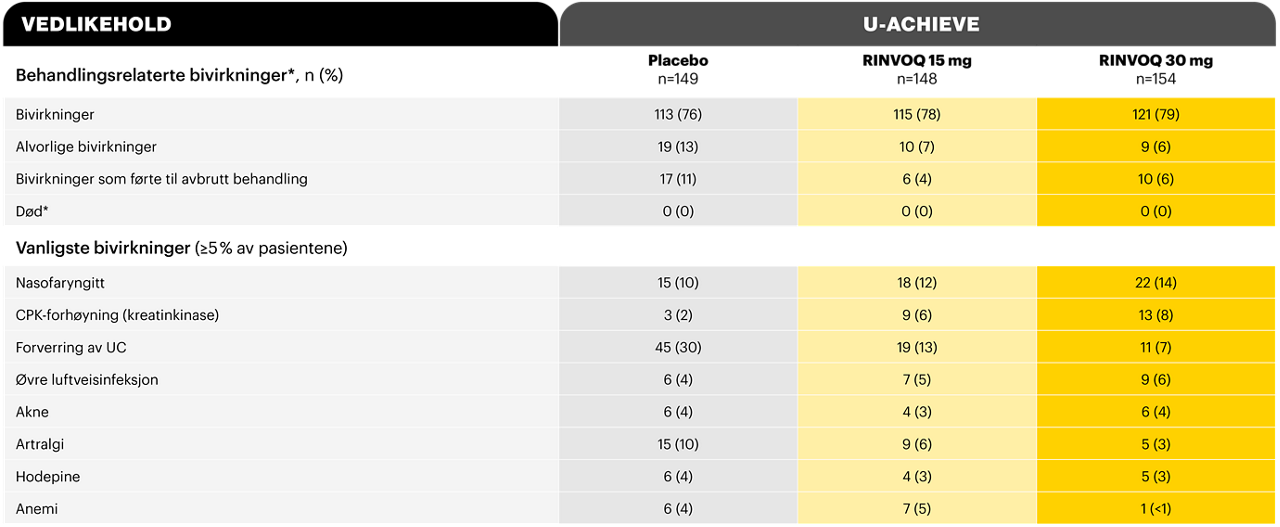
Task: Select the Behandlingsrelaterte bivirkninger heading
Action: click(x=179, y=75)
